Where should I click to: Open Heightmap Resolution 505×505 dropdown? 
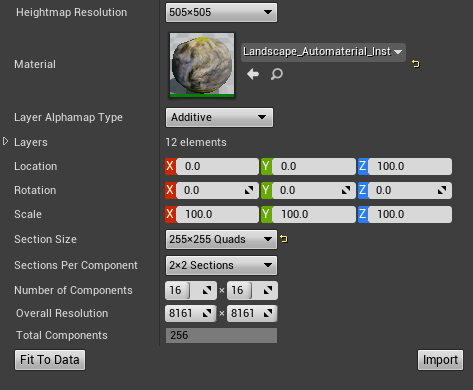(221, 12)
